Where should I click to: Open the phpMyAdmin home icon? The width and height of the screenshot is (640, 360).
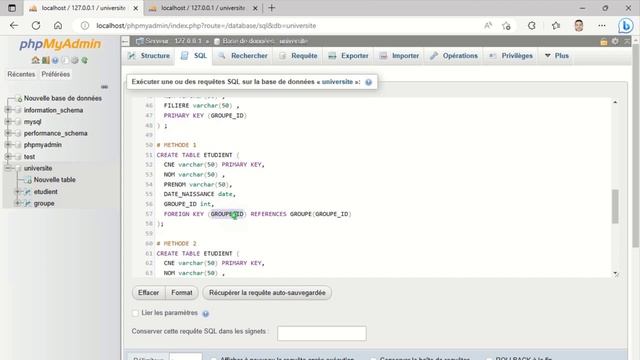[x=36, y=60]
